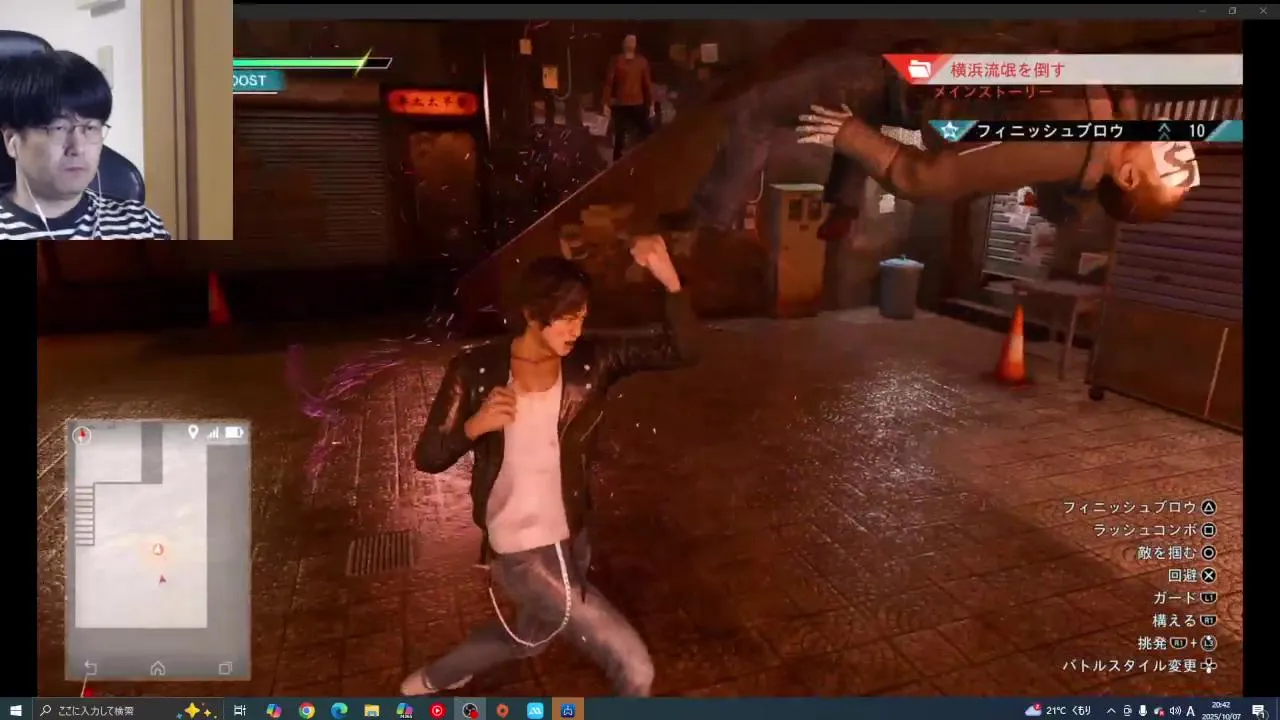Expand the hidden system tray icons
1280x720 pixels.
tap(1111, 710)
